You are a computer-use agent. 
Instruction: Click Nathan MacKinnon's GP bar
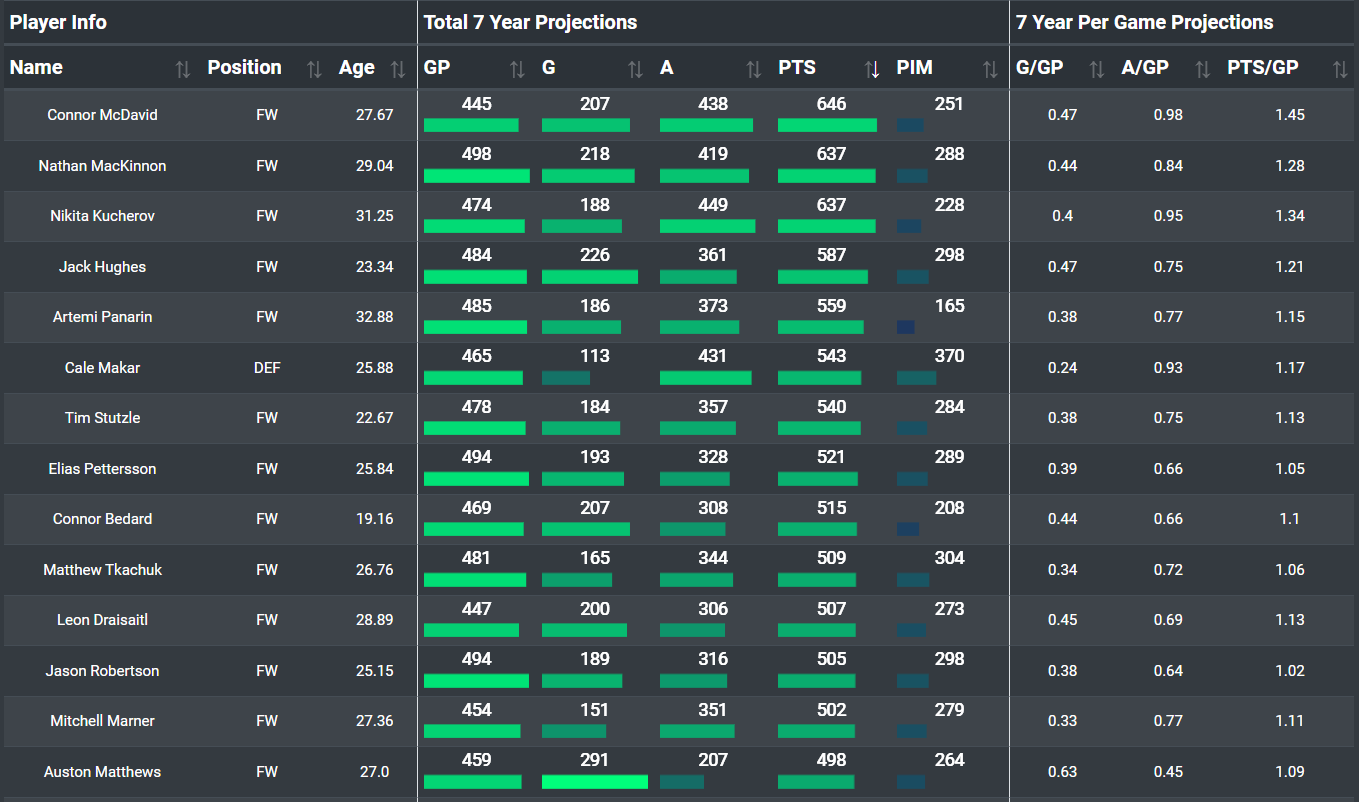[x=477, y=176]
